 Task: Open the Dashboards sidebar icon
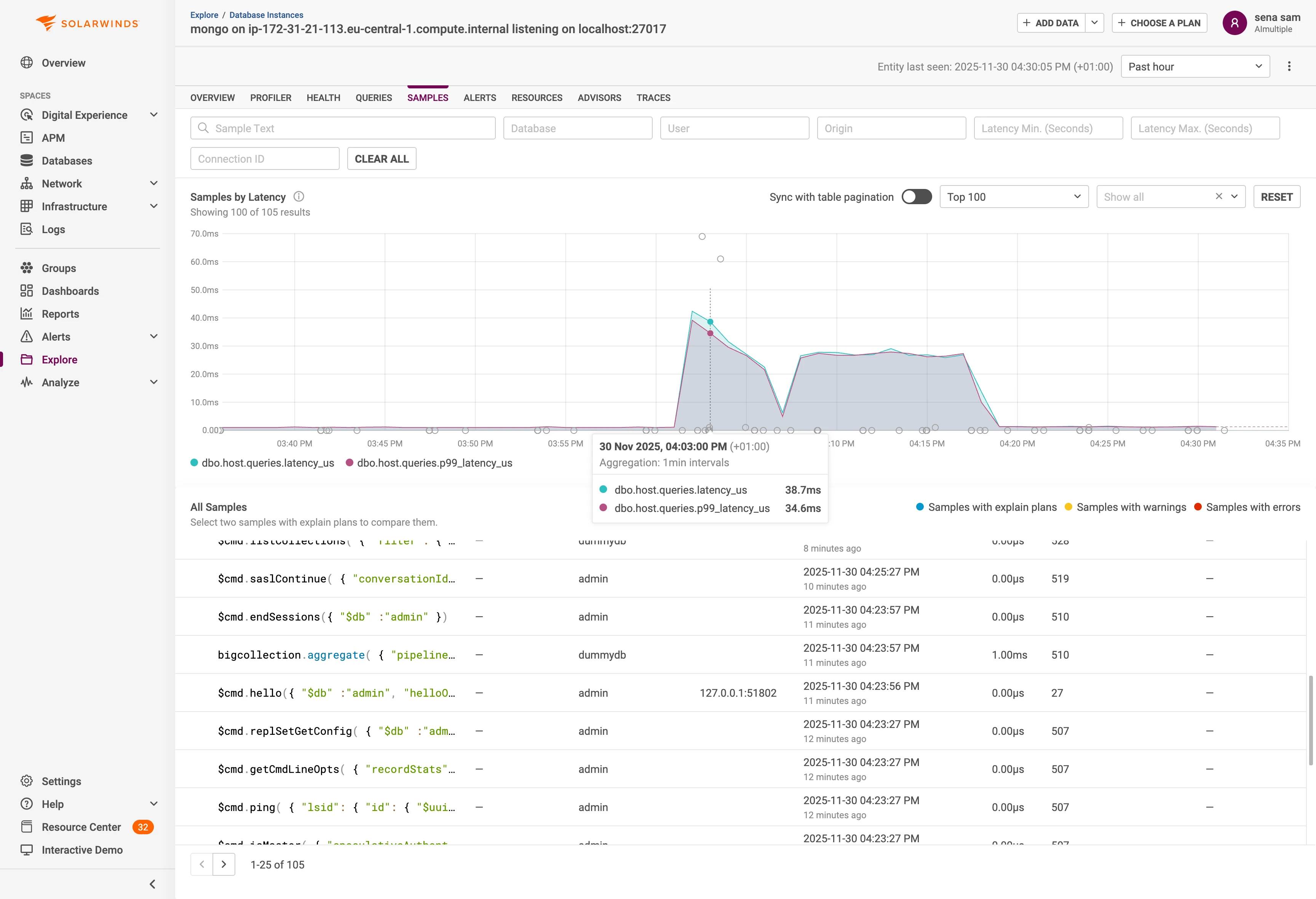[x=27, y=291]
